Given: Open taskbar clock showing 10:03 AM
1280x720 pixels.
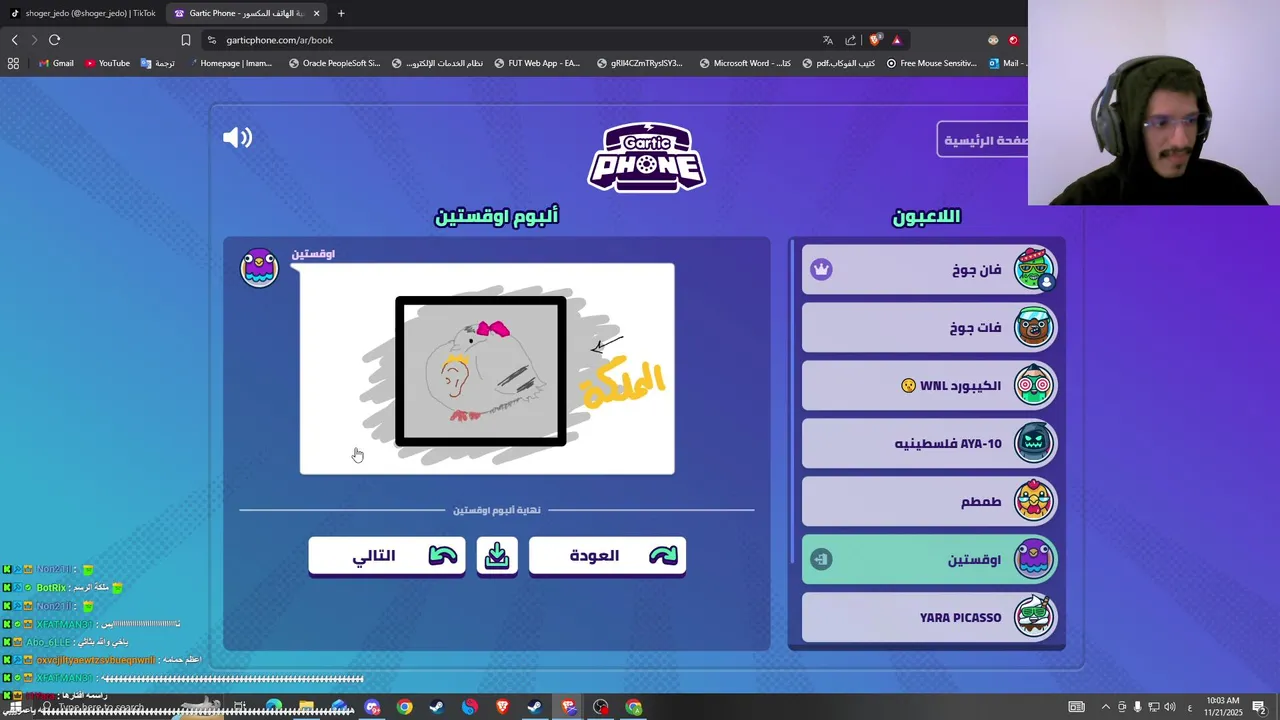Looking at the screenshot, I should click(x=1223, y=707).
